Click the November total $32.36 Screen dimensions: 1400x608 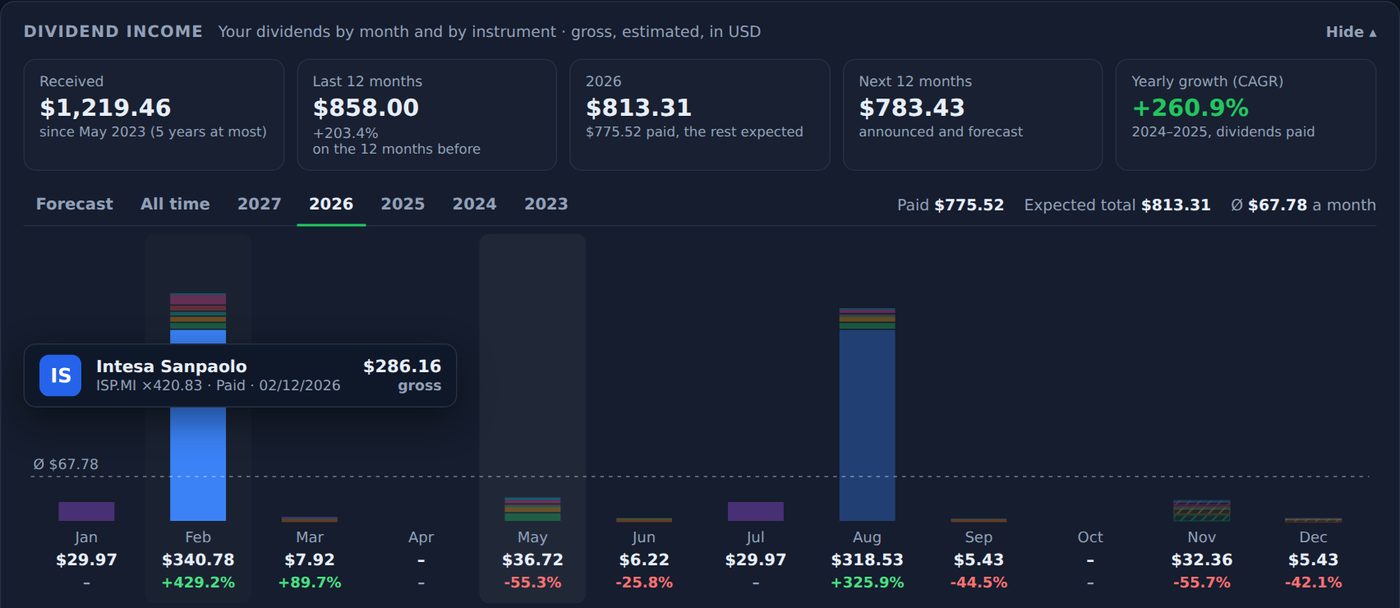point(1202,560)
